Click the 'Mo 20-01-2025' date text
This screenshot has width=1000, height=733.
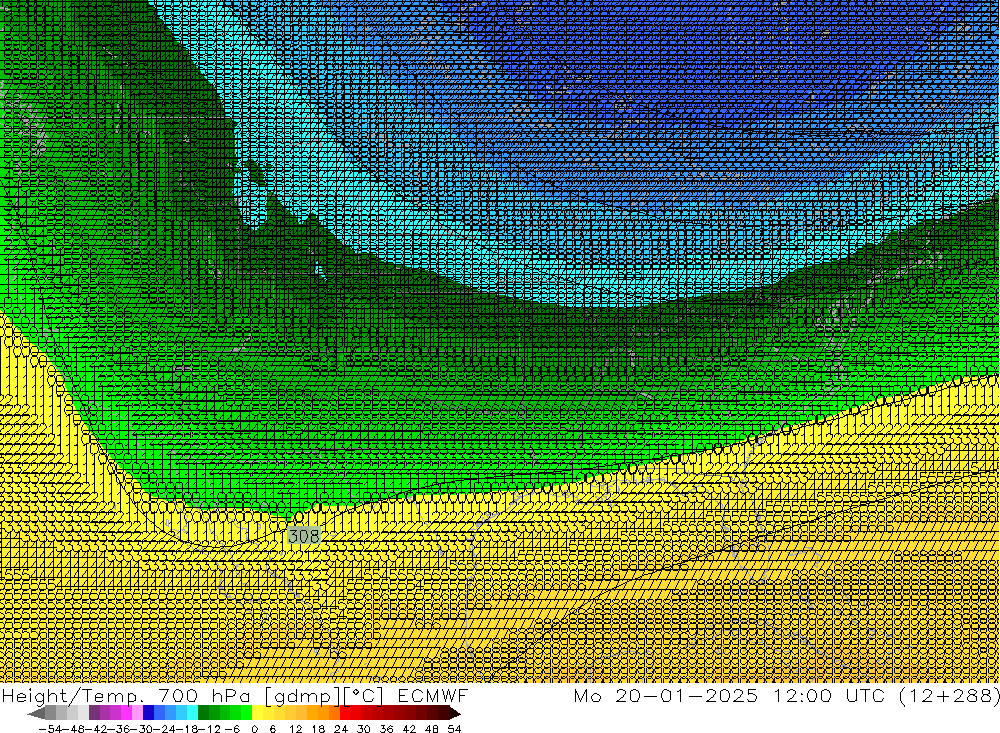(666, 695)
